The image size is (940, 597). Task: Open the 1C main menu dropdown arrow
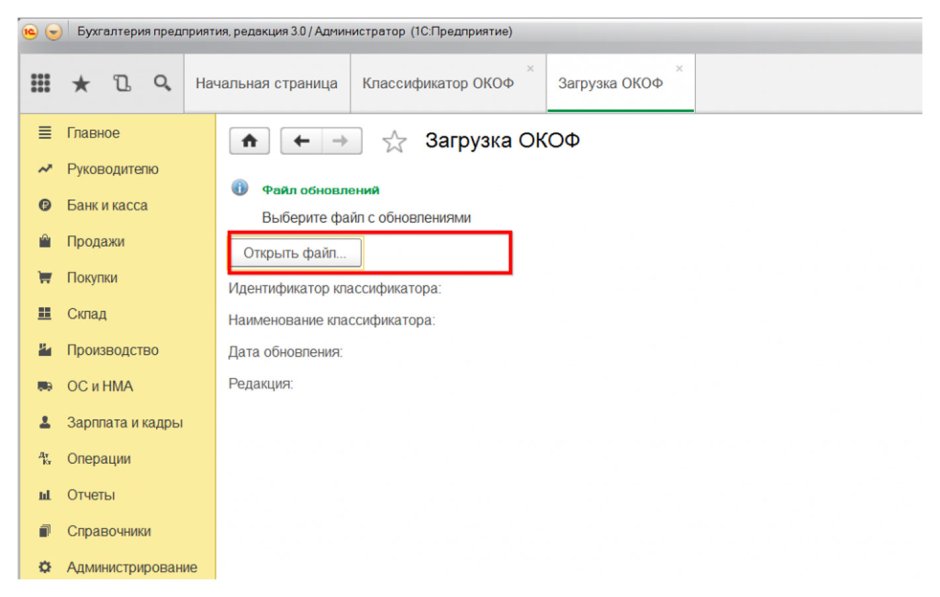53,32
